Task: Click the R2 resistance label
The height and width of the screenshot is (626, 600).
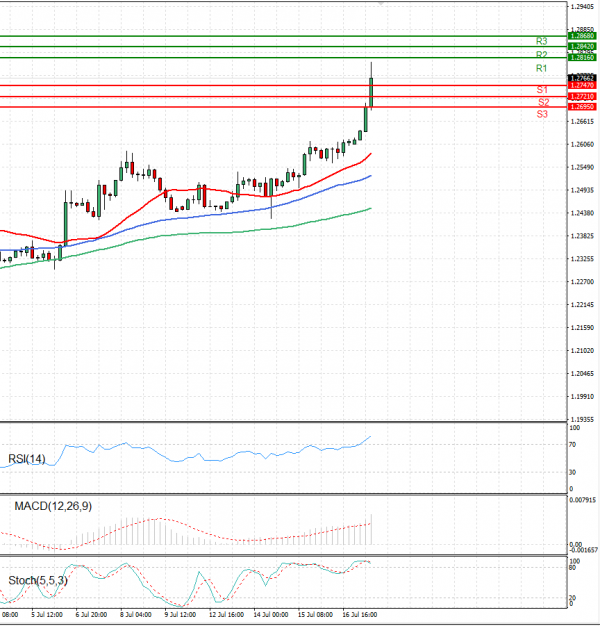Action: tap(541, 54)
